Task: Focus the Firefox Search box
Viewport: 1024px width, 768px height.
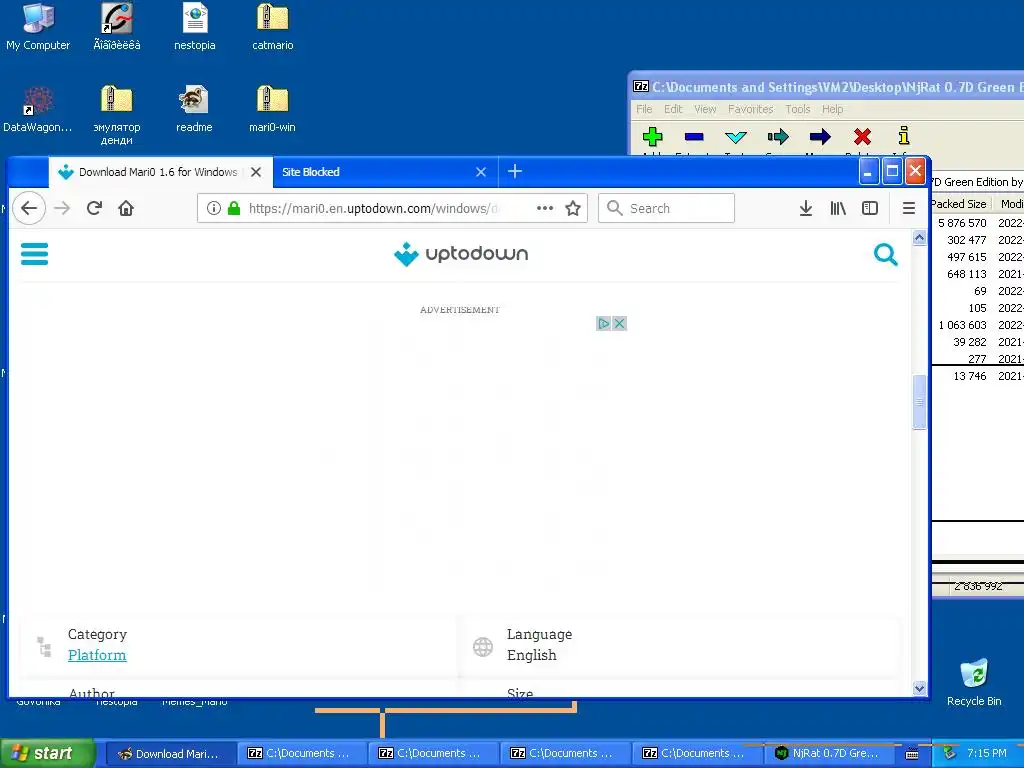Action: [x=666, y=208]
